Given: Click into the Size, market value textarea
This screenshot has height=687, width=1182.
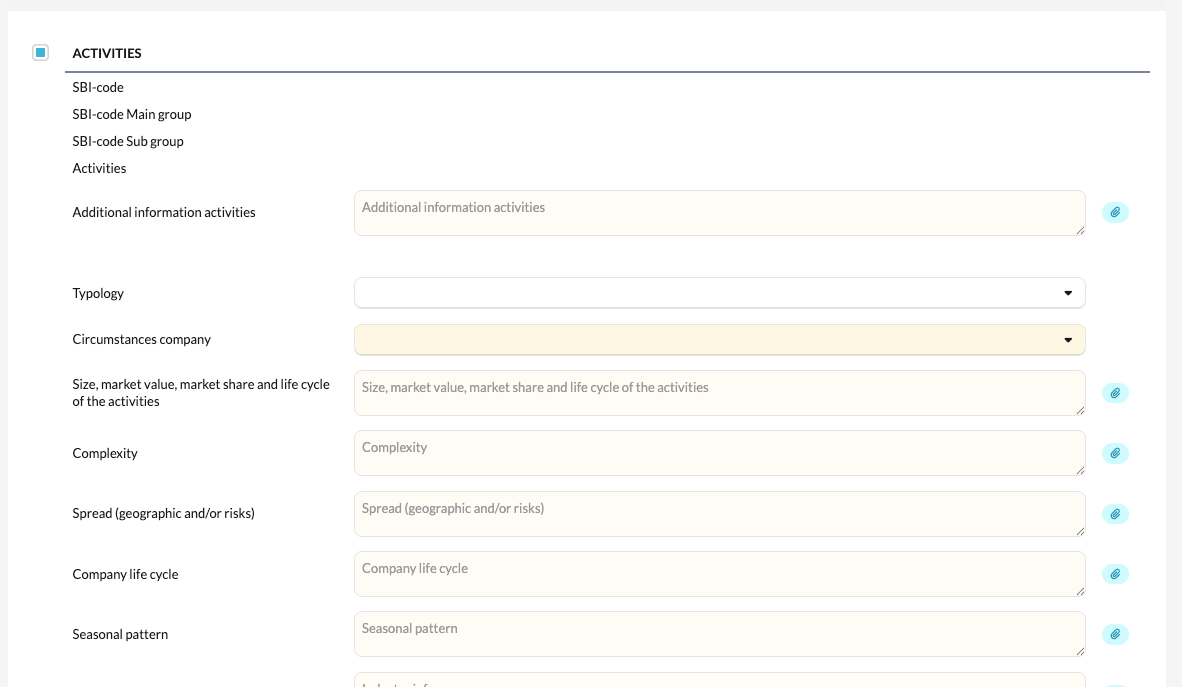Looking at the screenshot, I should point(719,393).
